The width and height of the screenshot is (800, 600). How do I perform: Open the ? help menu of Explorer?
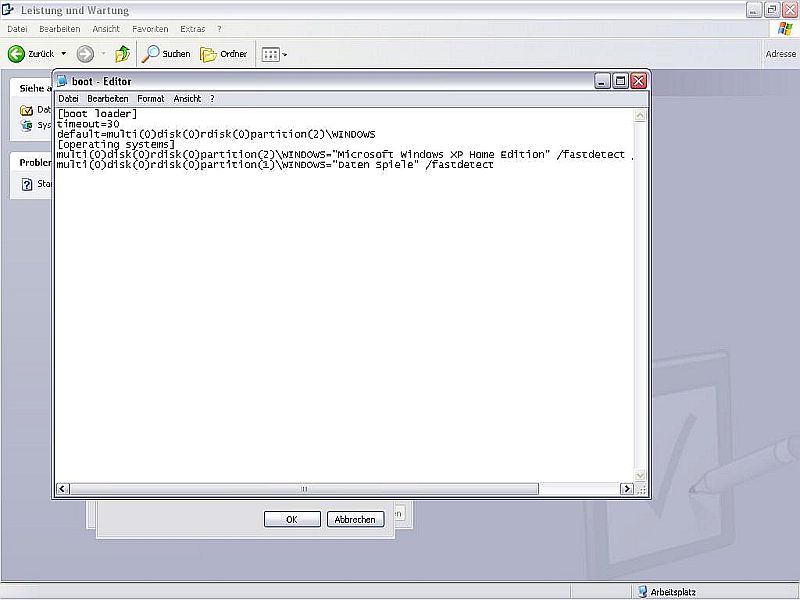coord(219,29)
